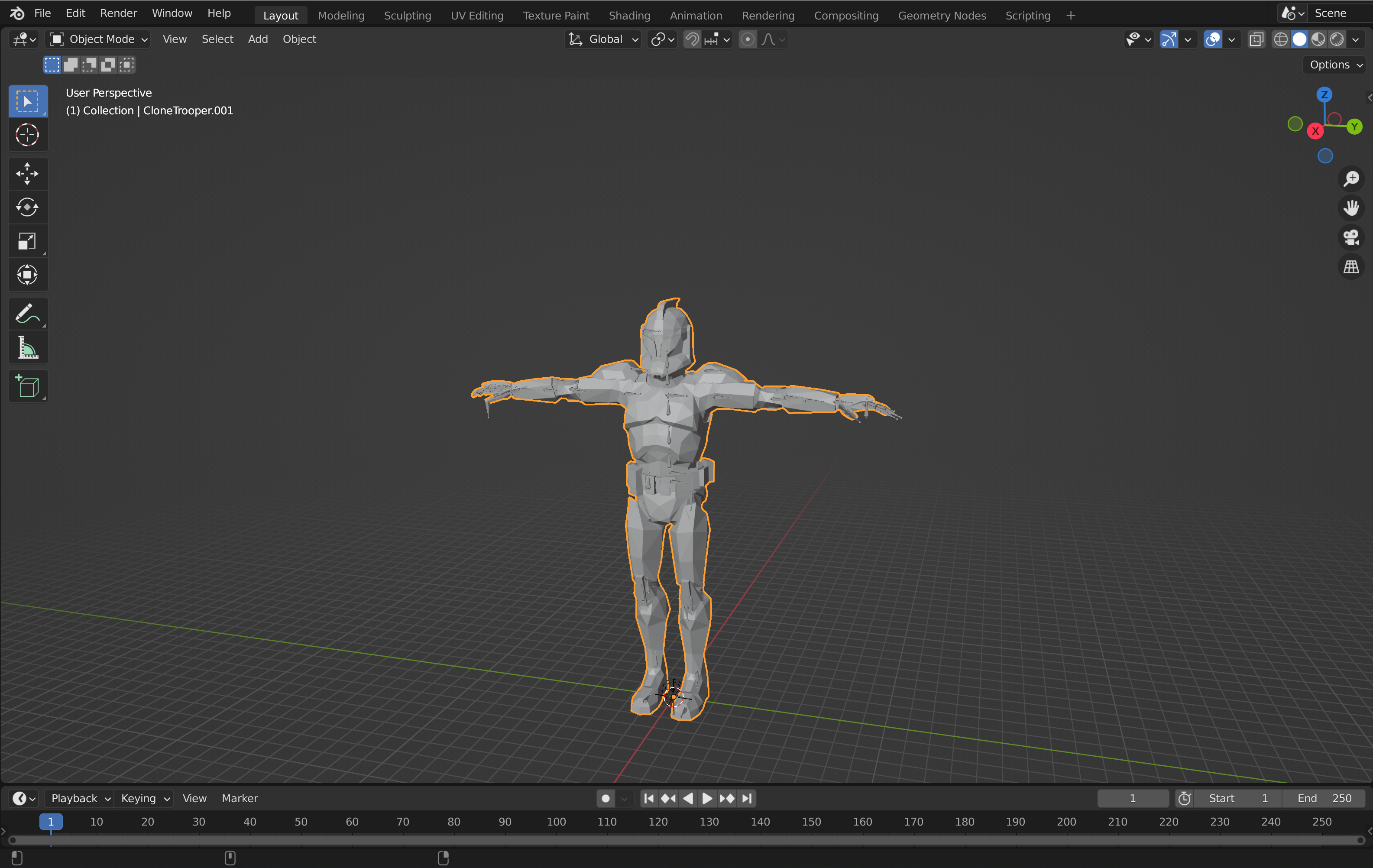1373x868 pixels.
Task: Choose the Rotate tool
Action: pyautogui.click(x=27, y=207)
